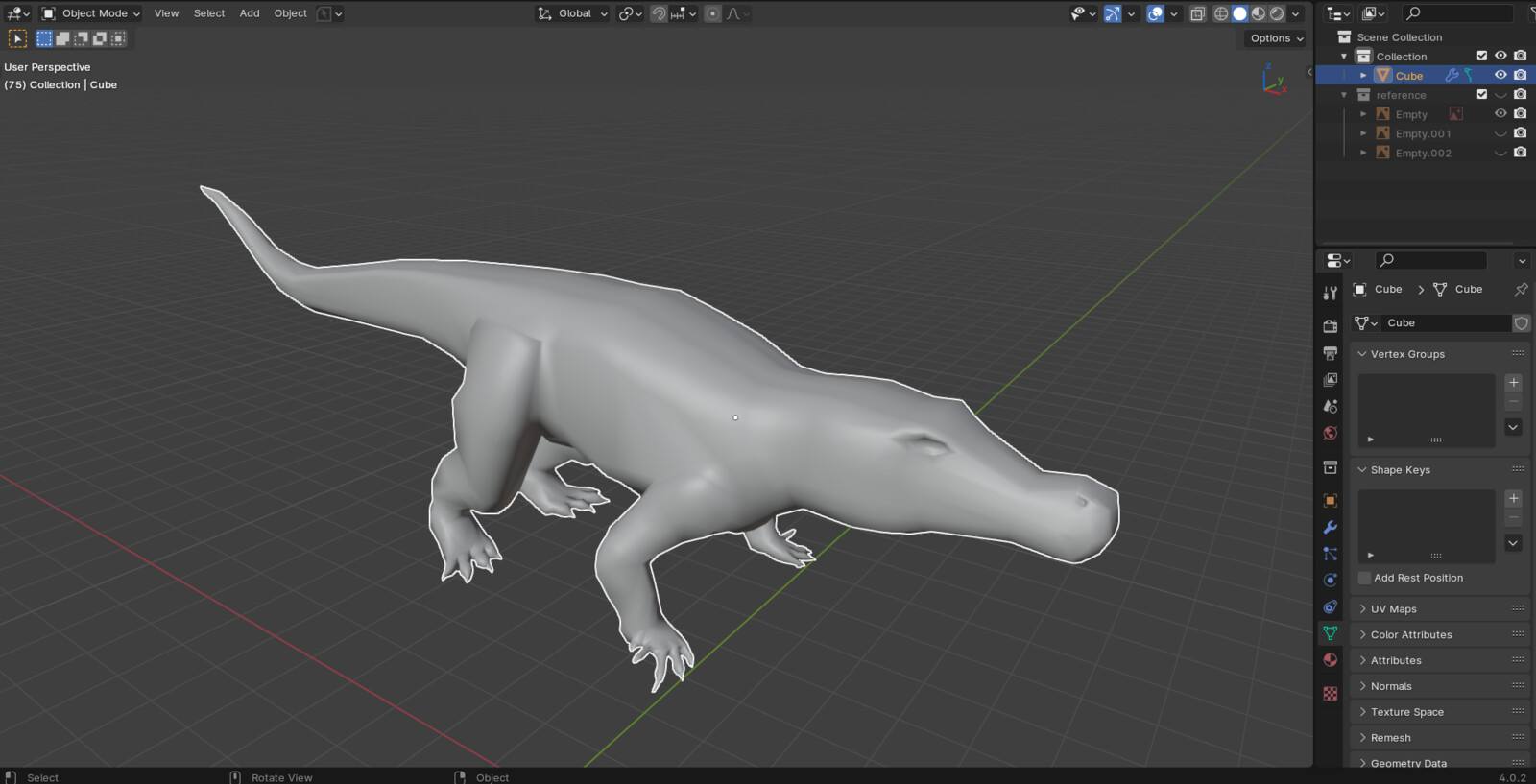Click the mesh data name field Cube
The width and height of the screenshot is (1536, 784).
tap(1446, 323)
